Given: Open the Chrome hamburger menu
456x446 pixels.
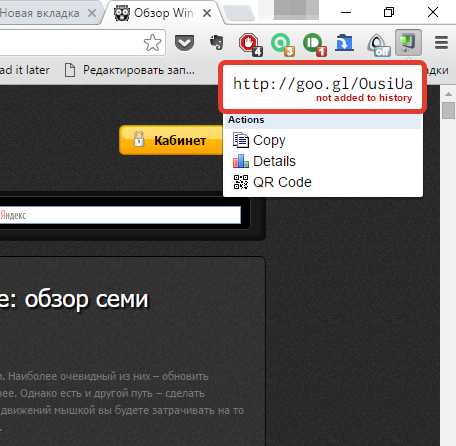Looking at the screenshot, I should (441, 43).
